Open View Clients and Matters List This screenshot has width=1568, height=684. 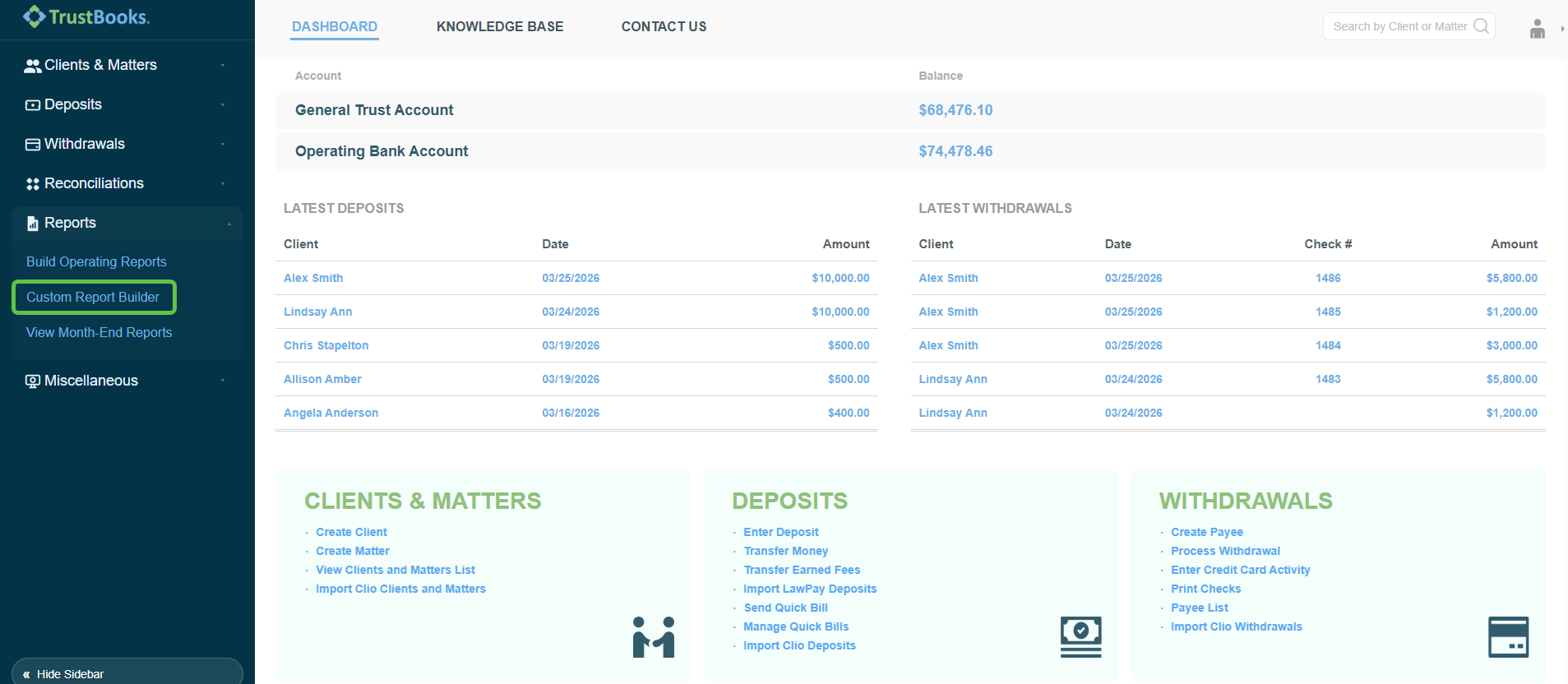coord(395,570)
